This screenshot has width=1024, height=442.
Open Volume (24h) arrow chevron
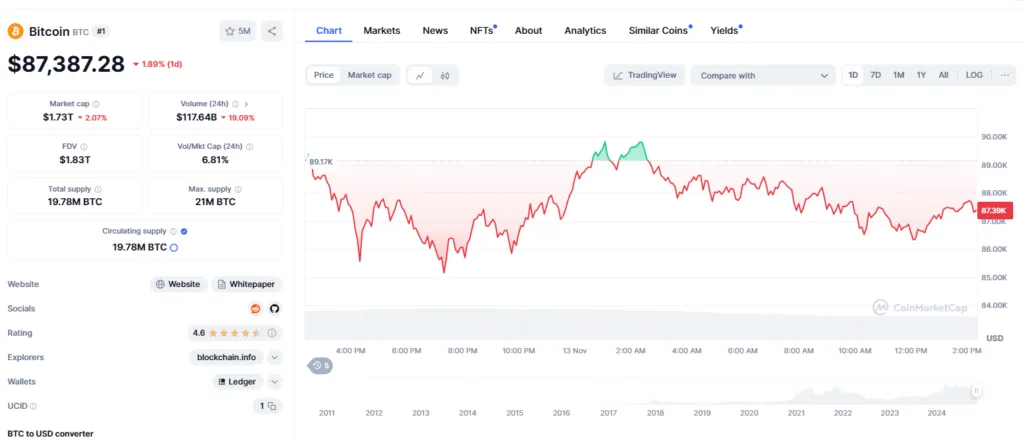point(246,104)
